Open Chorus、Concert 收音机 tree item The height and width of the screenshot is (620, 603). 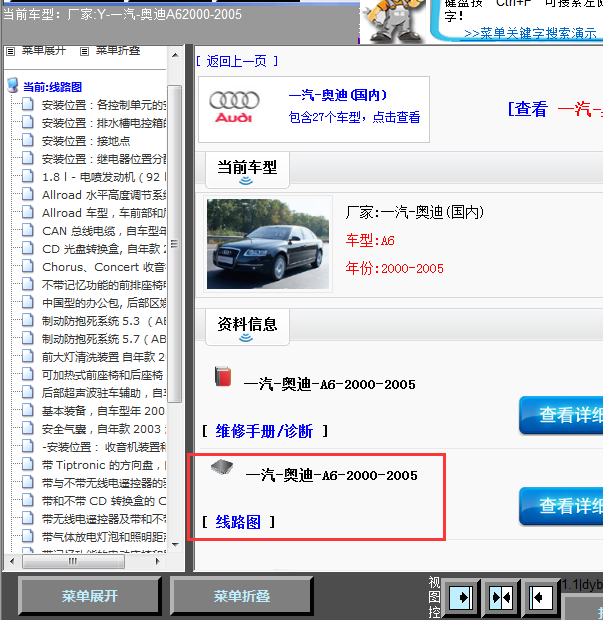pos(104,267)
